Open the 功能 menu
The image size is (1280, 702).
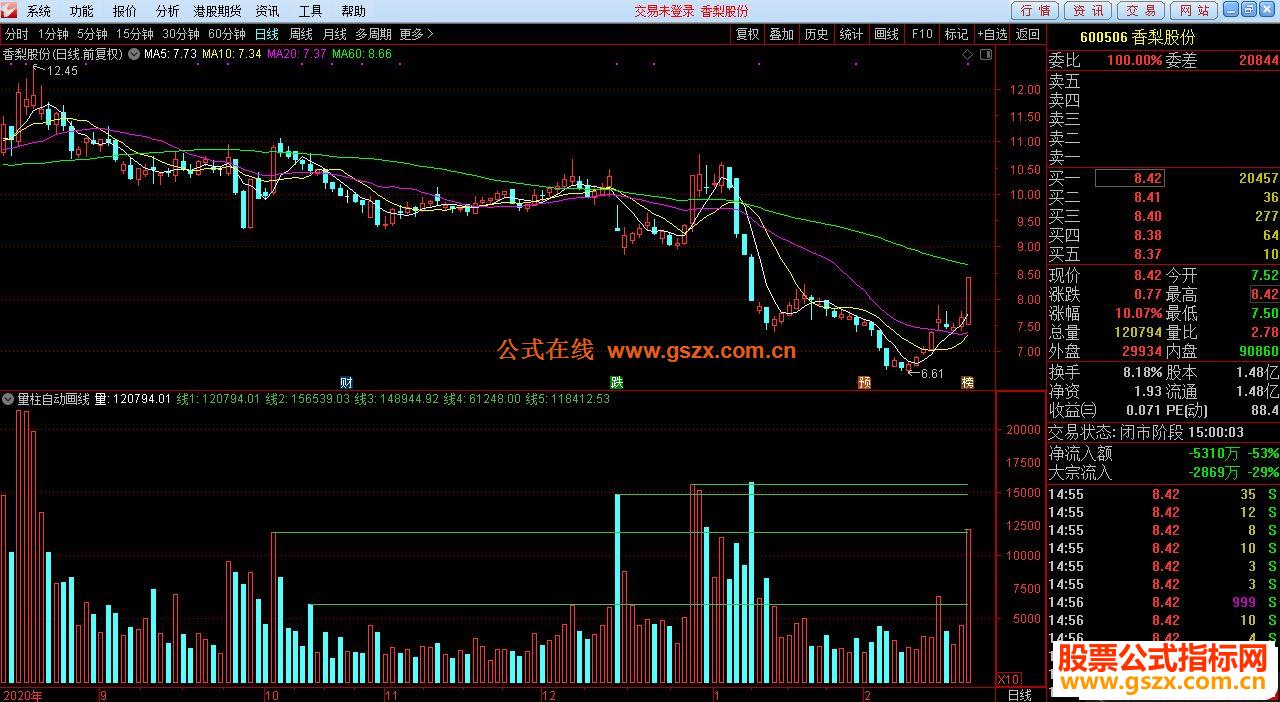click(x=82, y=11)
